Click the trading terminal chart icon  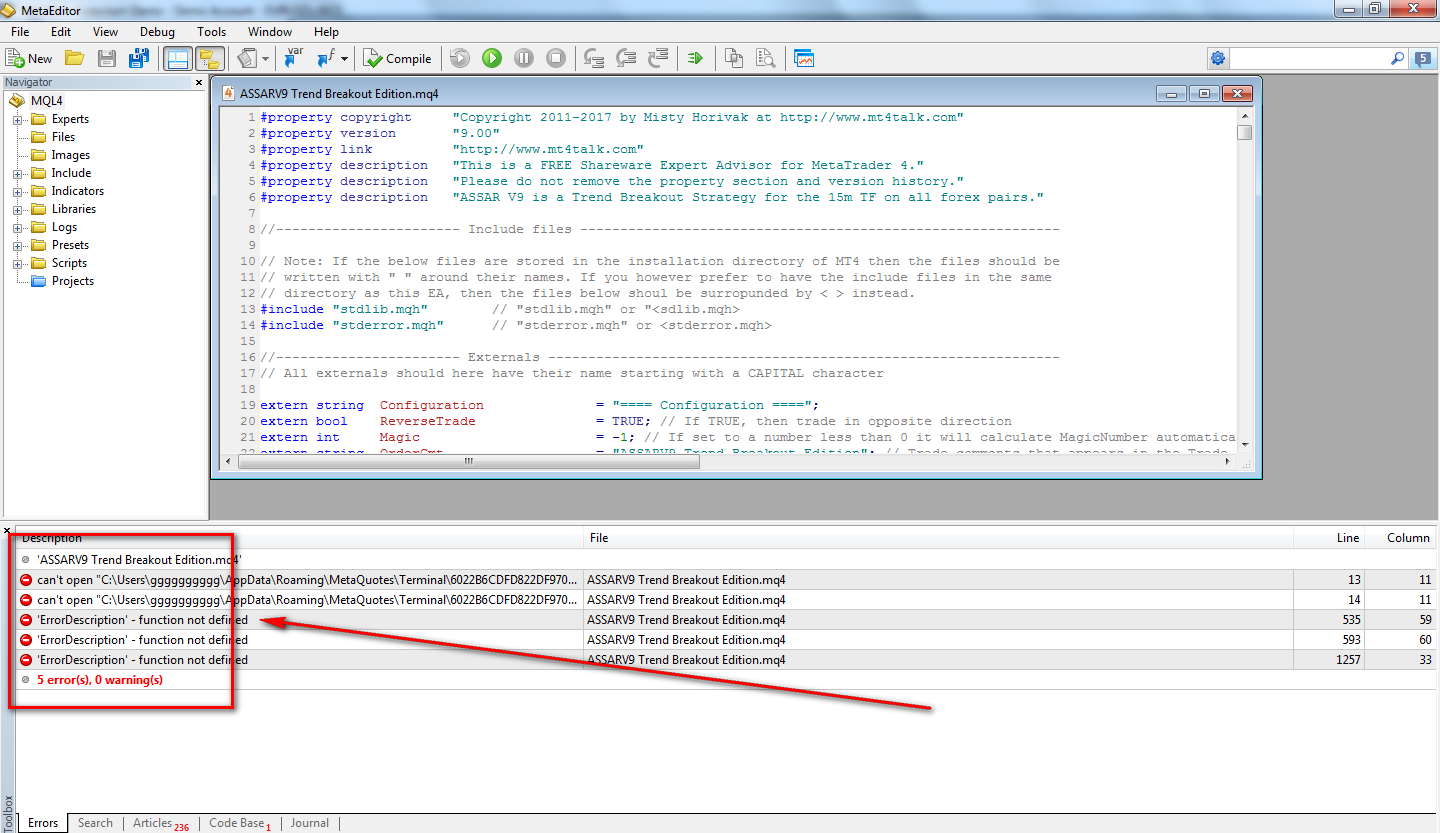pyautogui.click(x=804, y=58)
